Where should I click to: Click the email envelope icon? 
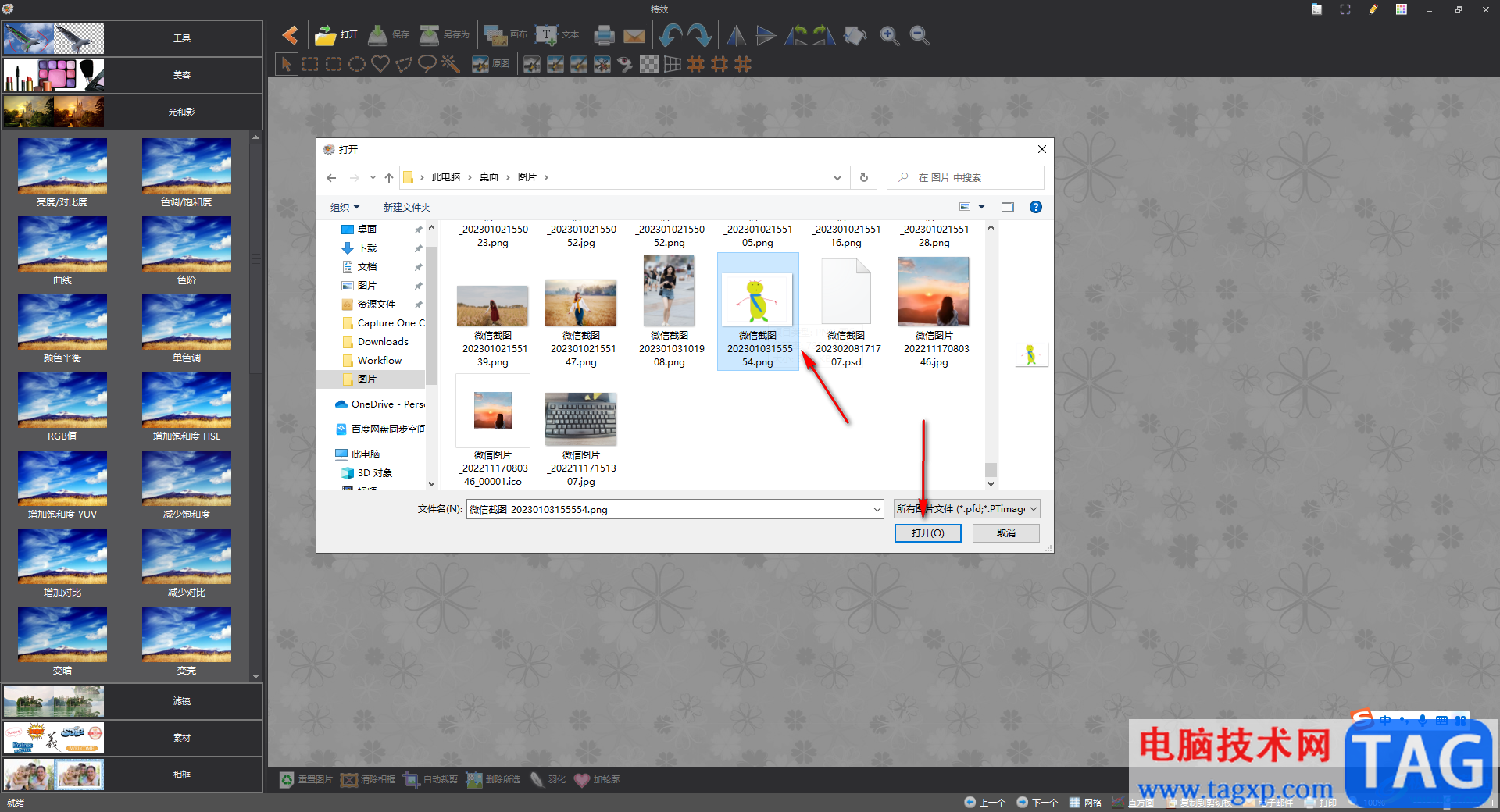point(634,36)
